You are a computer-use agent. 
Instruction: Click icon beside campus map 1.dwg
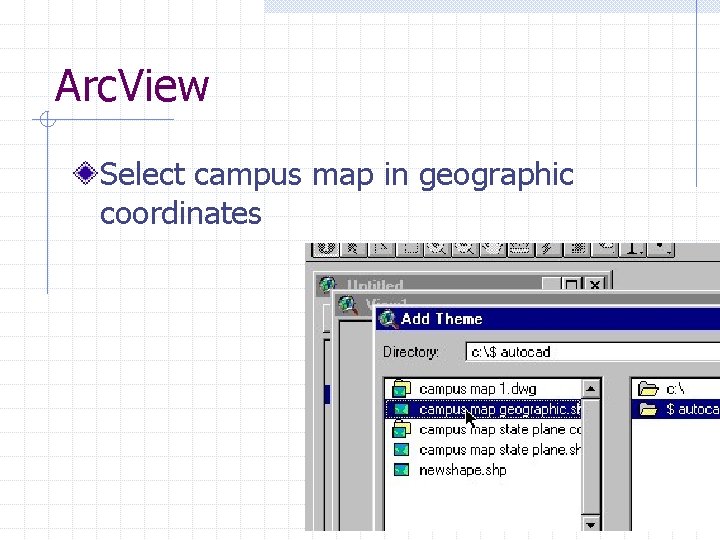(401, 389)
